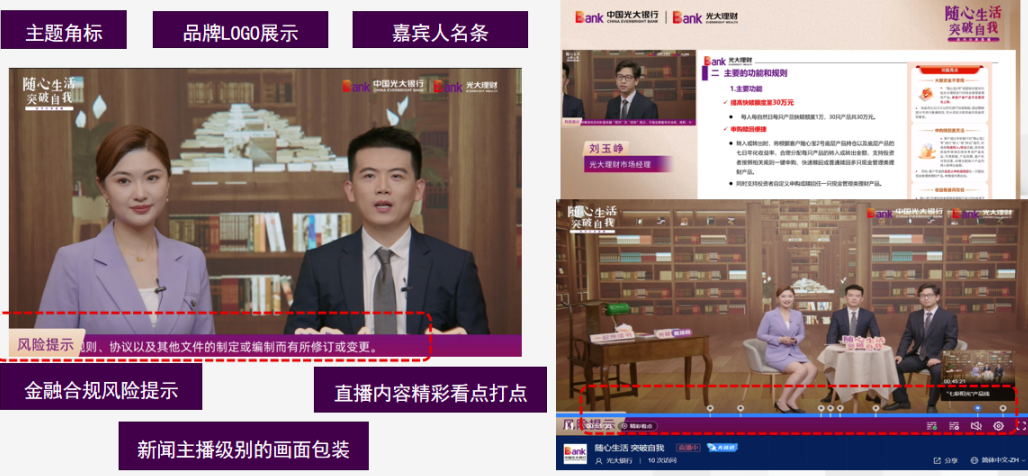Screen dimensions: 1028x476
Task: Toggle the 精彩看点 highlights button
Action: pos(639,426)
